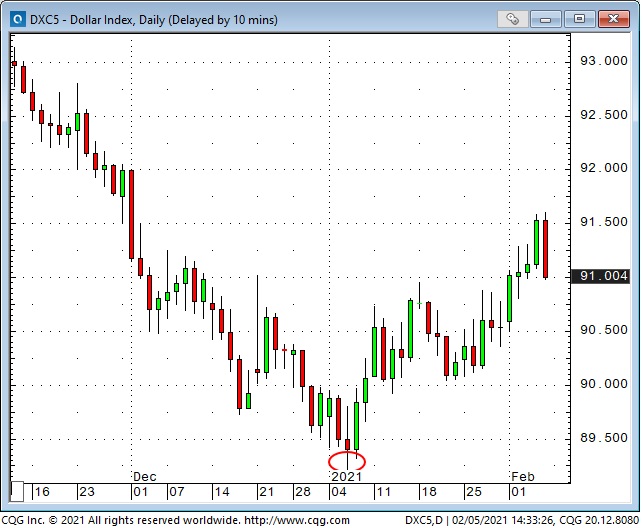Click the 23 date label on time axis

87,492
